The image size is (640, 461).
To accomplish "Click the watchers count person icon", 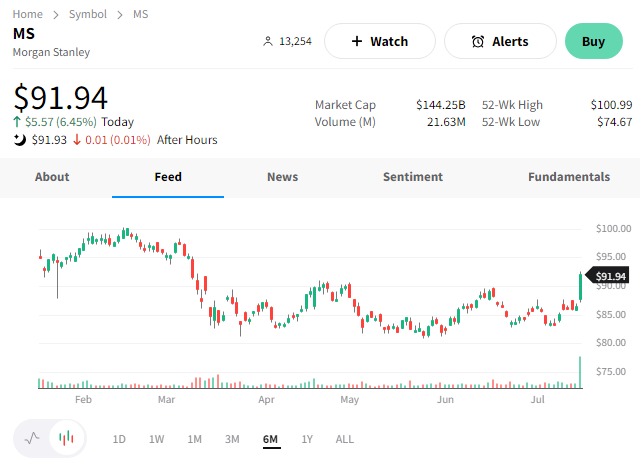I will coord(267,42).
